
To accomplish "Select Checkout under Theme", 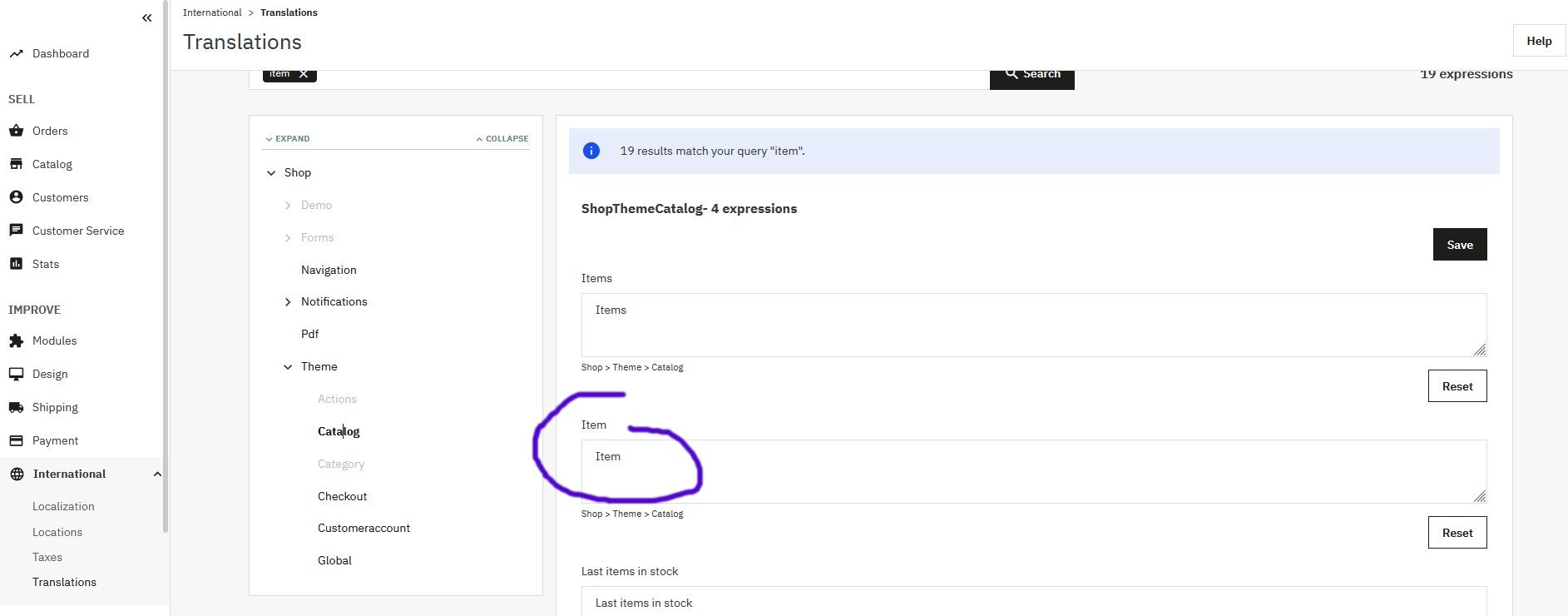I will point(342,496).
